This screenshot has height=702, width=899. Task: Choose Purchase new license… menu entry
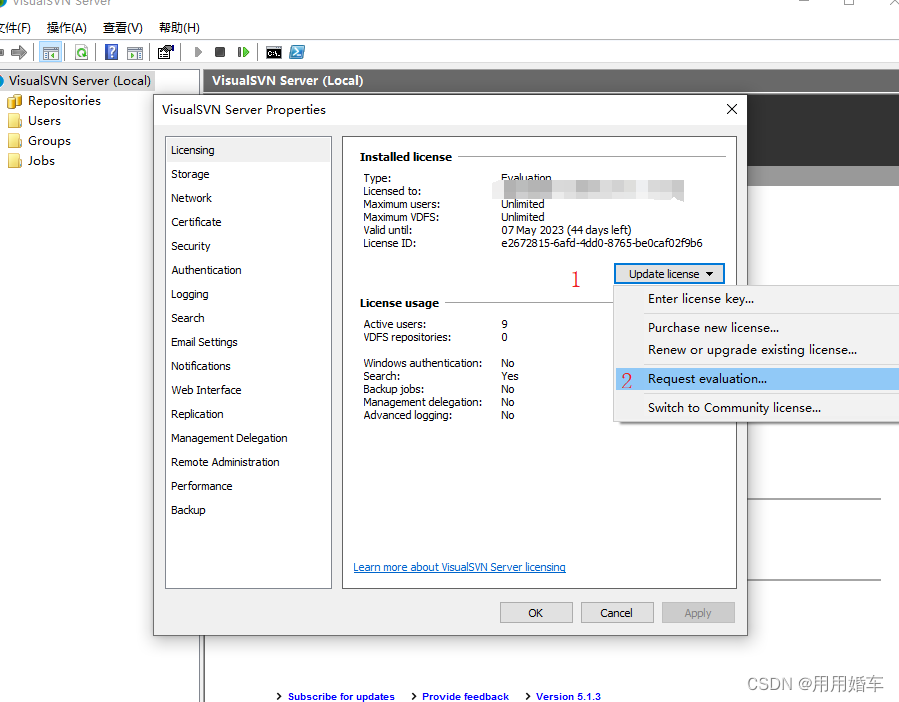[713, 327]
